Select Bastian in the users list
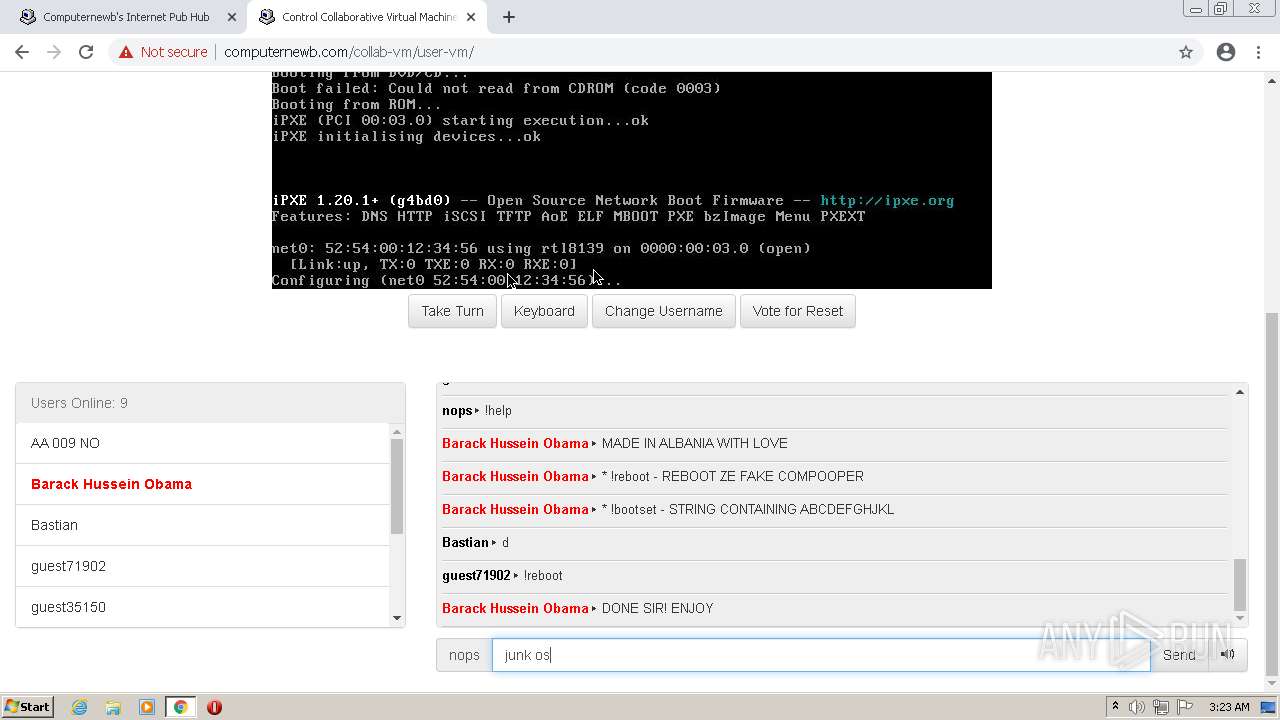Viewport: 1280px width, 720px height. click(202, 525)
